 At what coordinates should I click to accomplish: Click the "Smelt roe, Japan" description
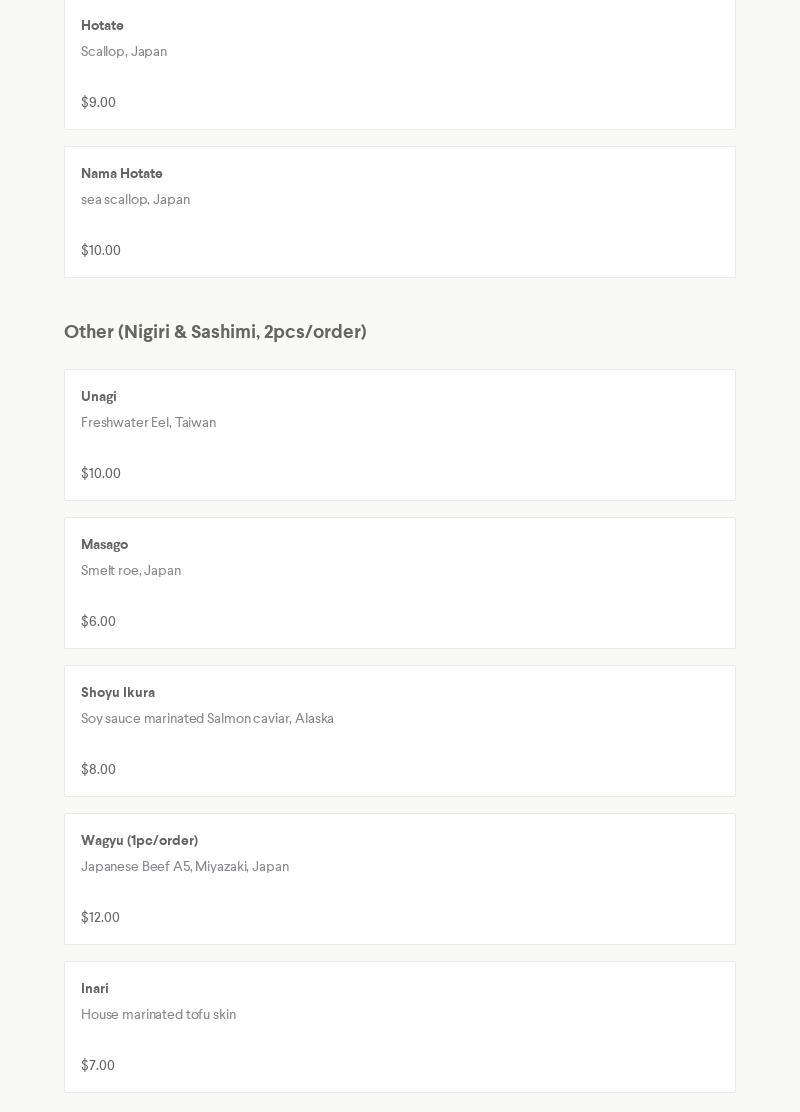pos(131,571)
